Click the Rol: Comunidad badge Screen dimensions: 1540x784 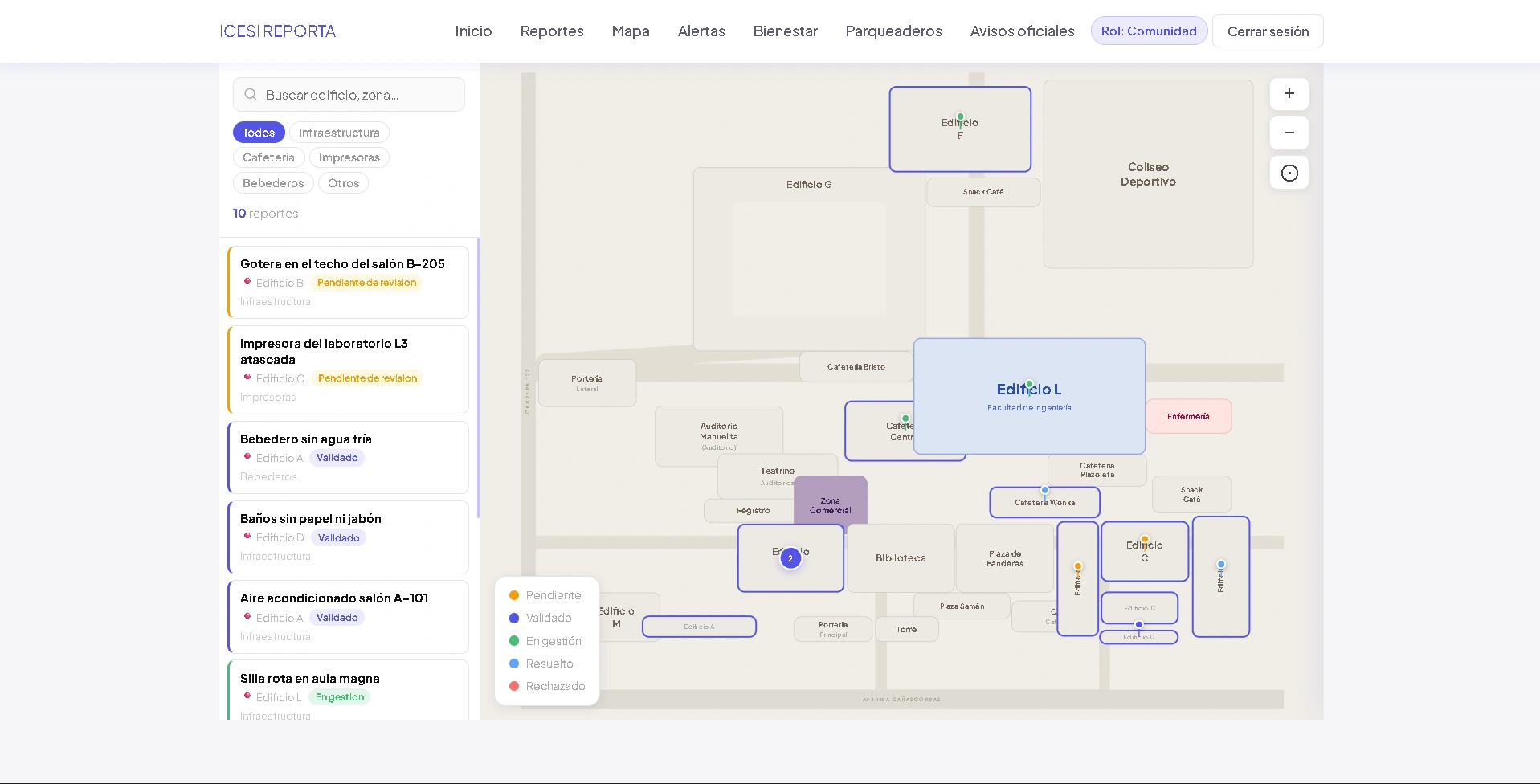click(1149, 31)
